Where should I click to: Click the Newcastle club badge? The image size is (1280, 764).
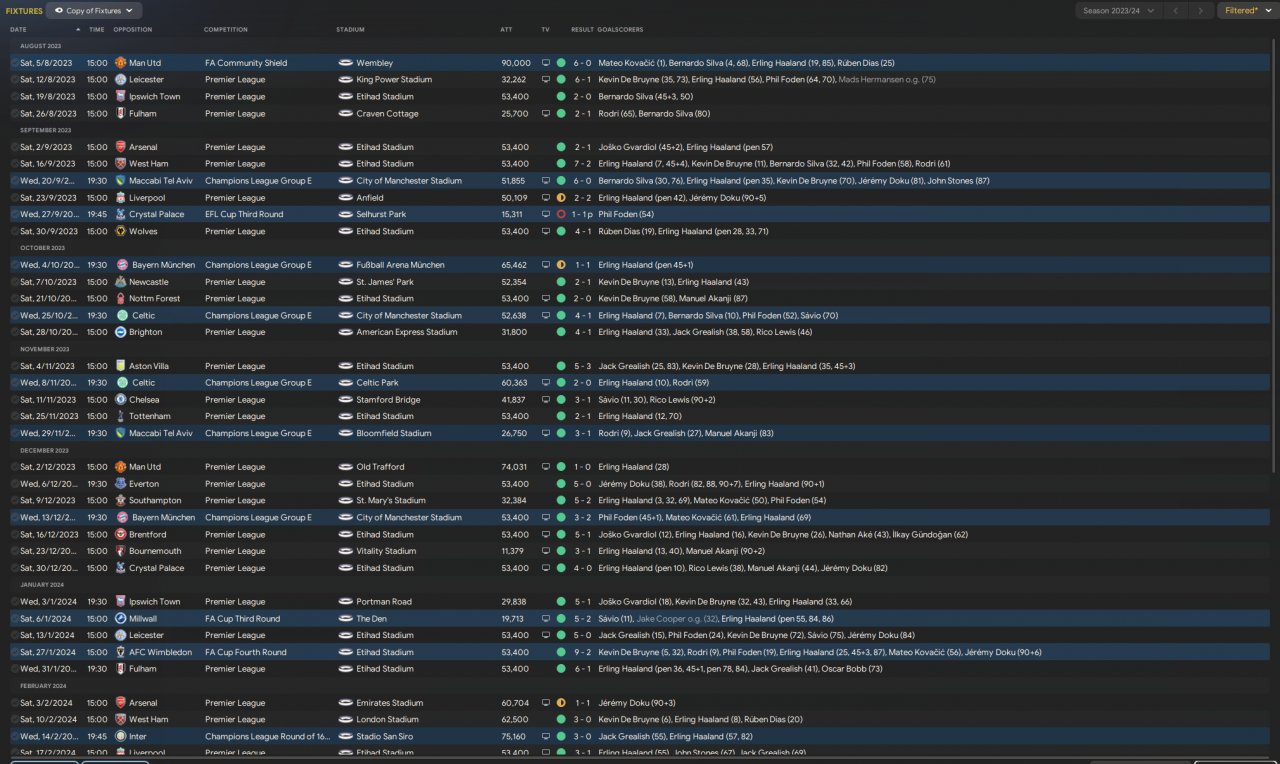120,282
